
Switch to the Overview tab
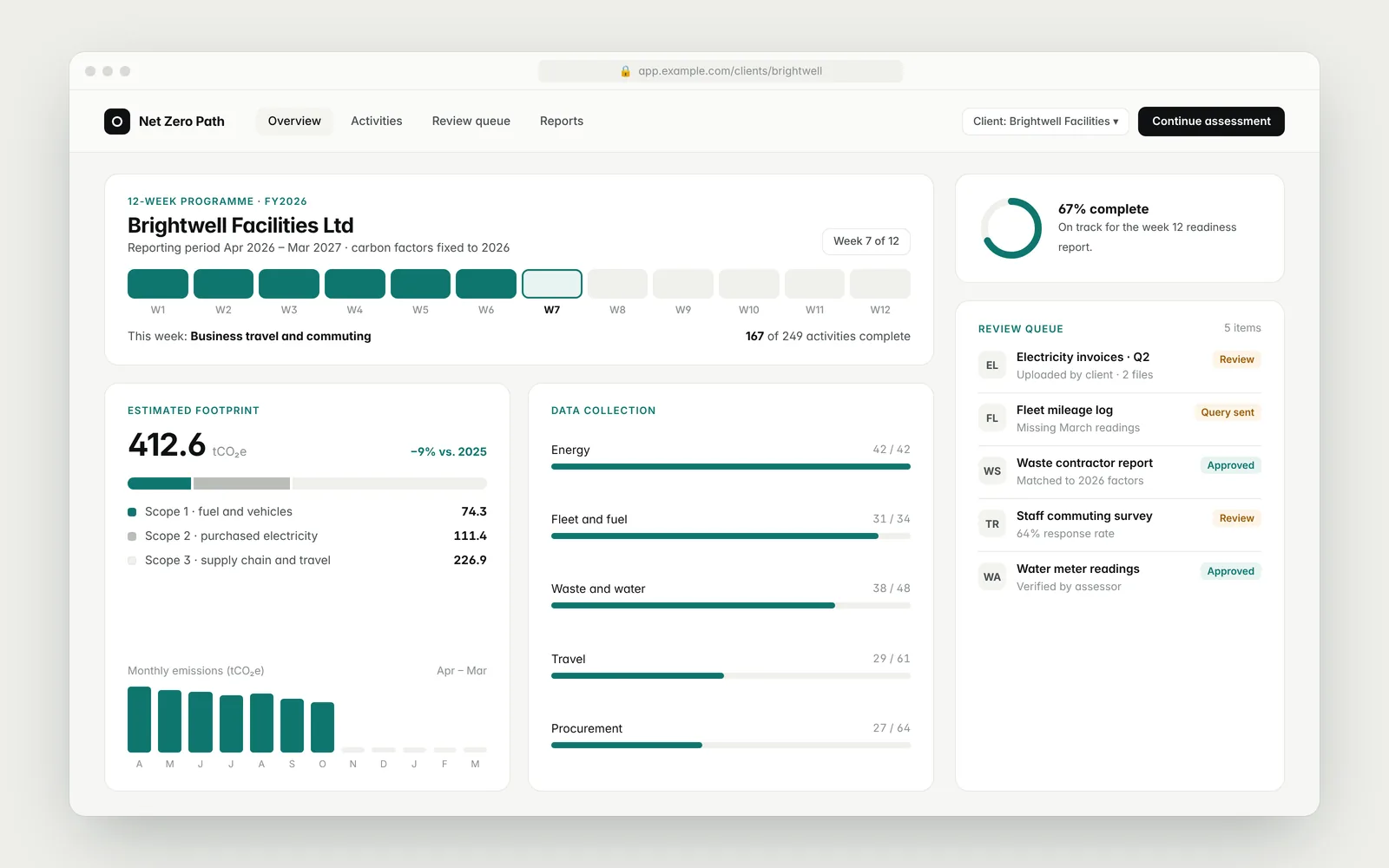pos(294,122)
